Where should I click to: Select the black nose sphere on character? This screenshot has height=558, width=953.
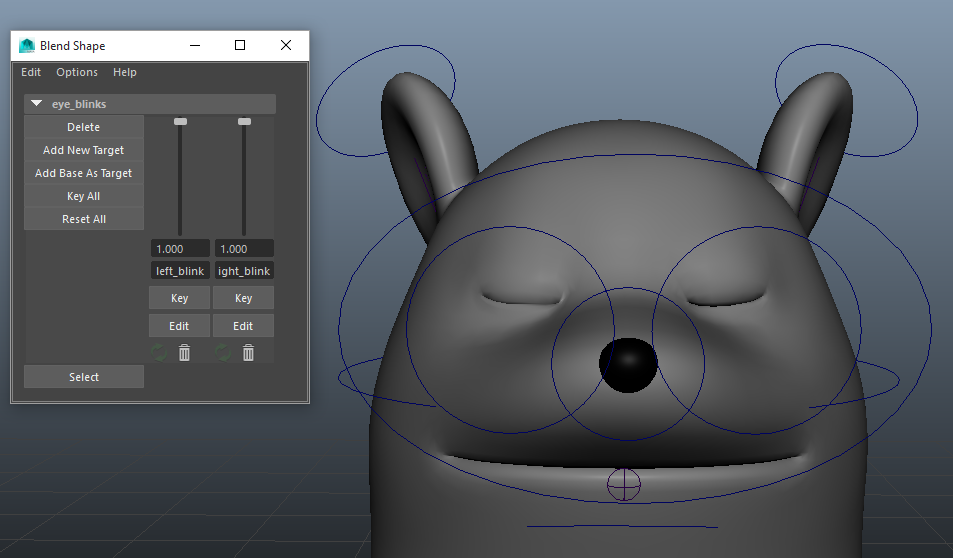[x=628, y=365]
